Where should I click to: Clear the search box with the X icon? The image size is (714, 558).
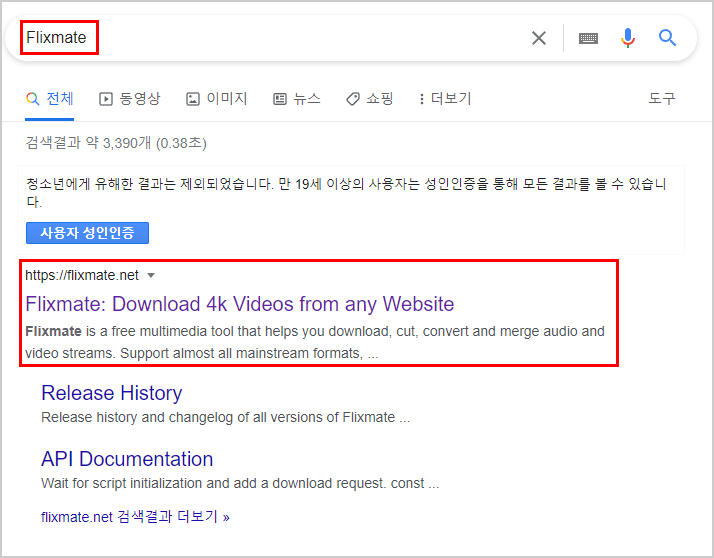click(539, 38)
